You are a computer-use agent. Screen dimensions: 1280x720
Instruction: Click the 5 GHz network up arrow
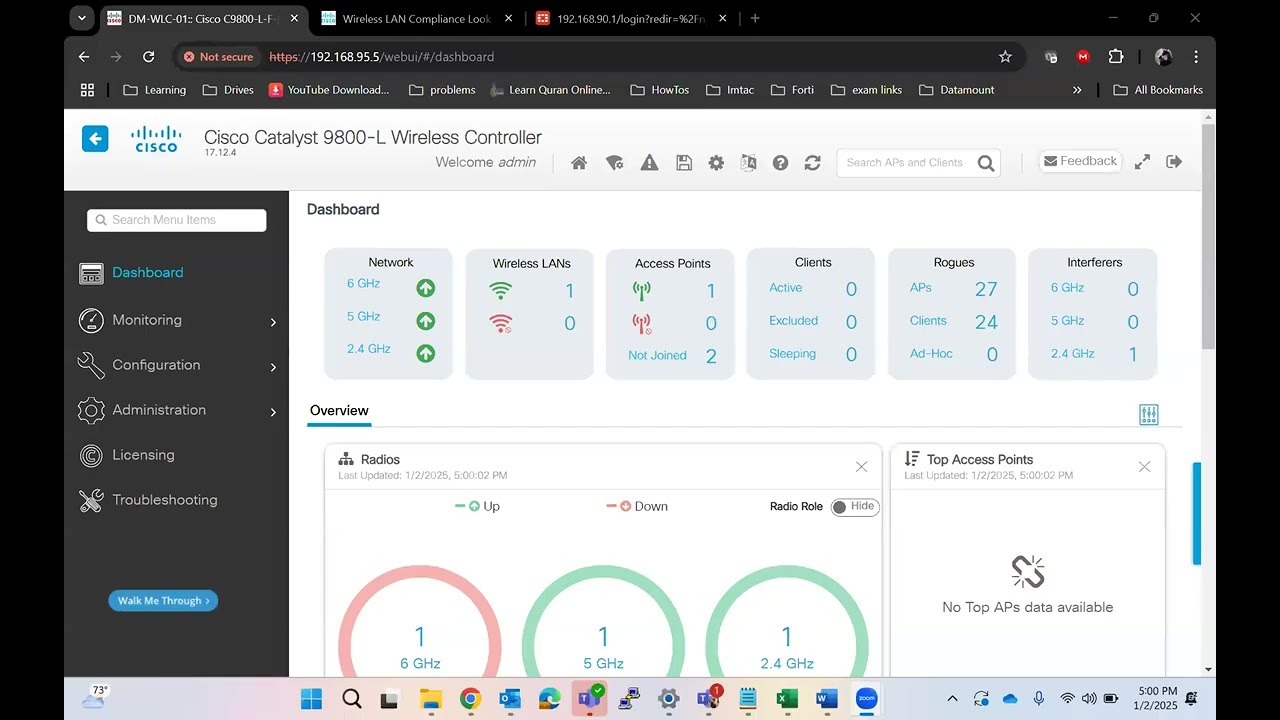click(426, 321)
